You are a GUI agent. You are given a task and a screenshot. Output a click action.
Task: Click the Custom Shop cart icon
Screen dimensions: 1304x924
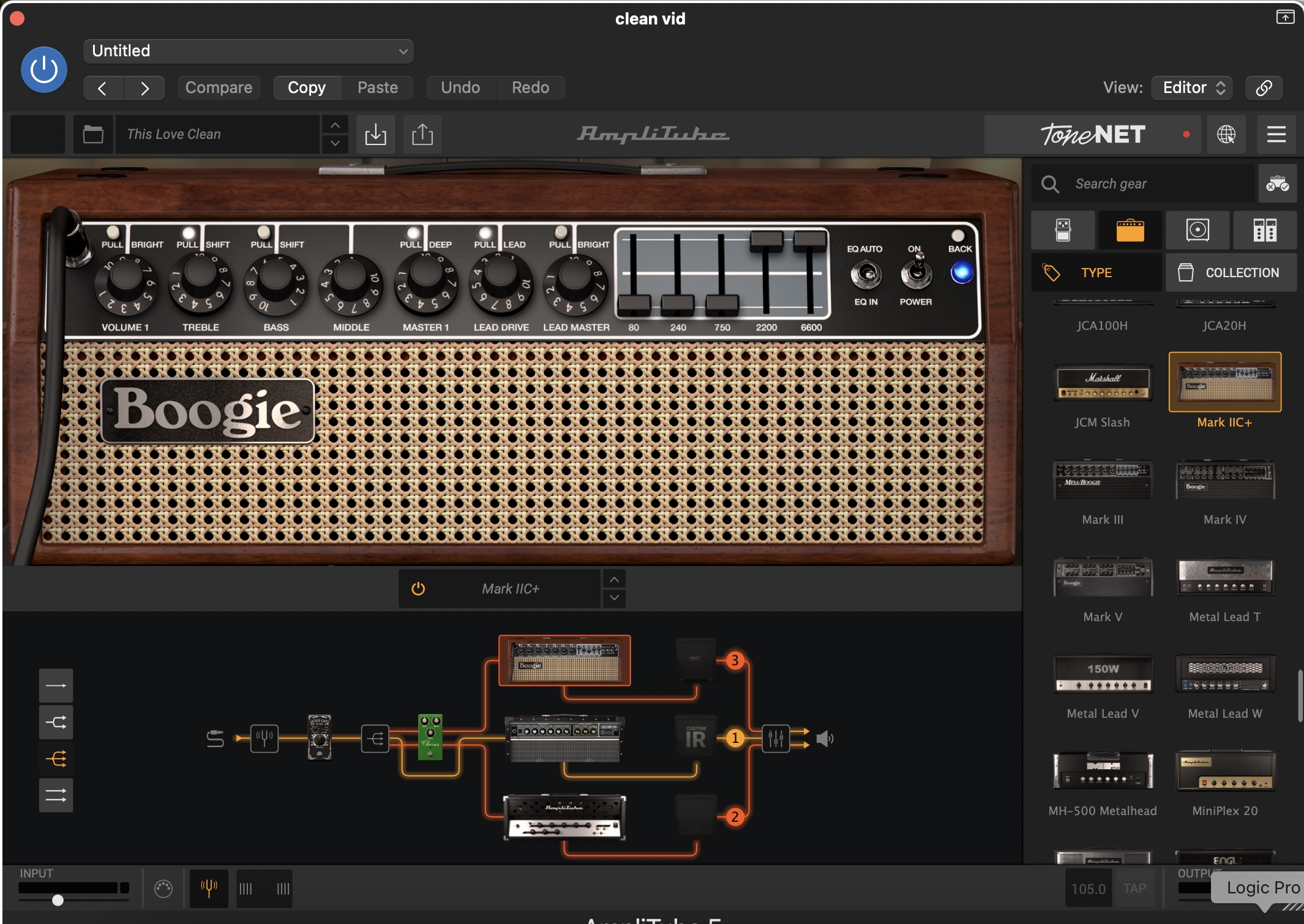point(1278,184)
